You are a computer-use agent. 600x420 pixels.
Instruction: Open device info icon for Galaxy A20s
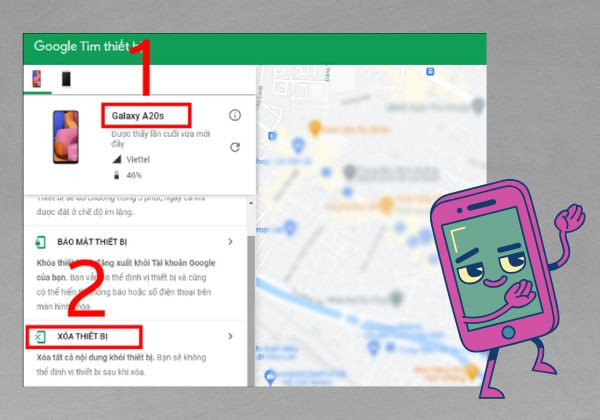click(235, 115)
